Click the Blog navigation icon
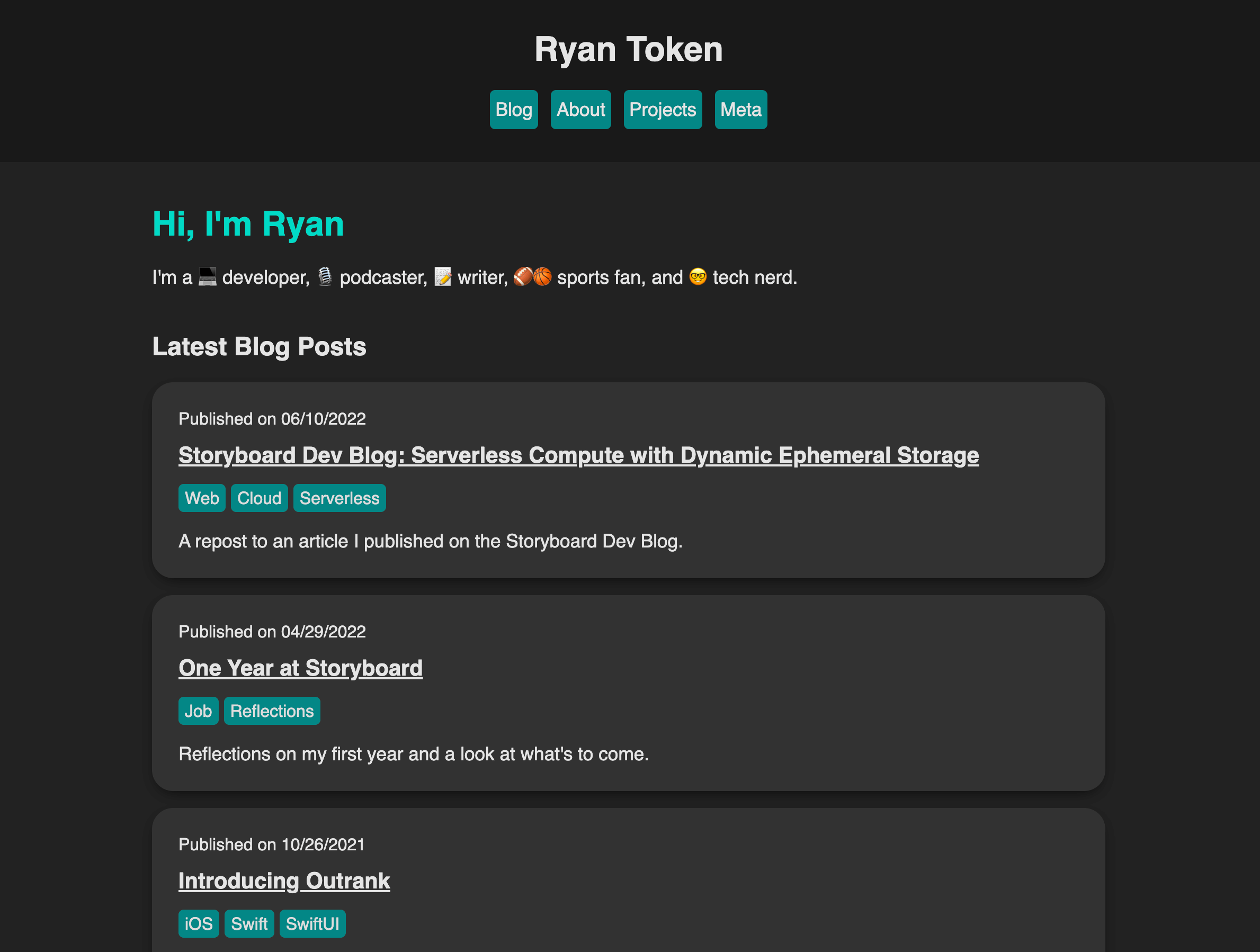 click(514, 110)
